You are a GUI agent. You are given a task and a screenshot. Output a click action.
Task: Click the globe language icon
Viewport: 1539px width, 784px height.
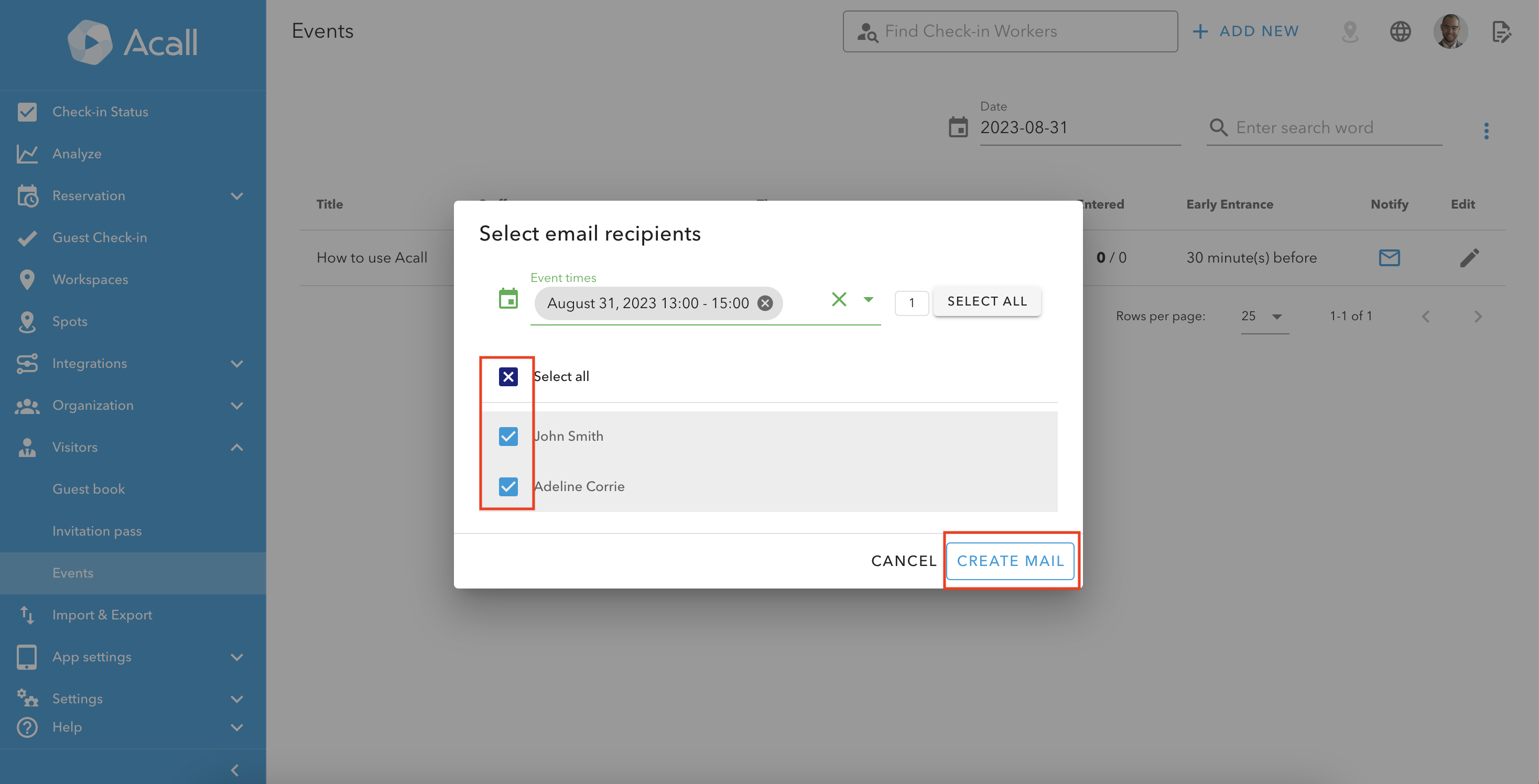(1400, 31)
